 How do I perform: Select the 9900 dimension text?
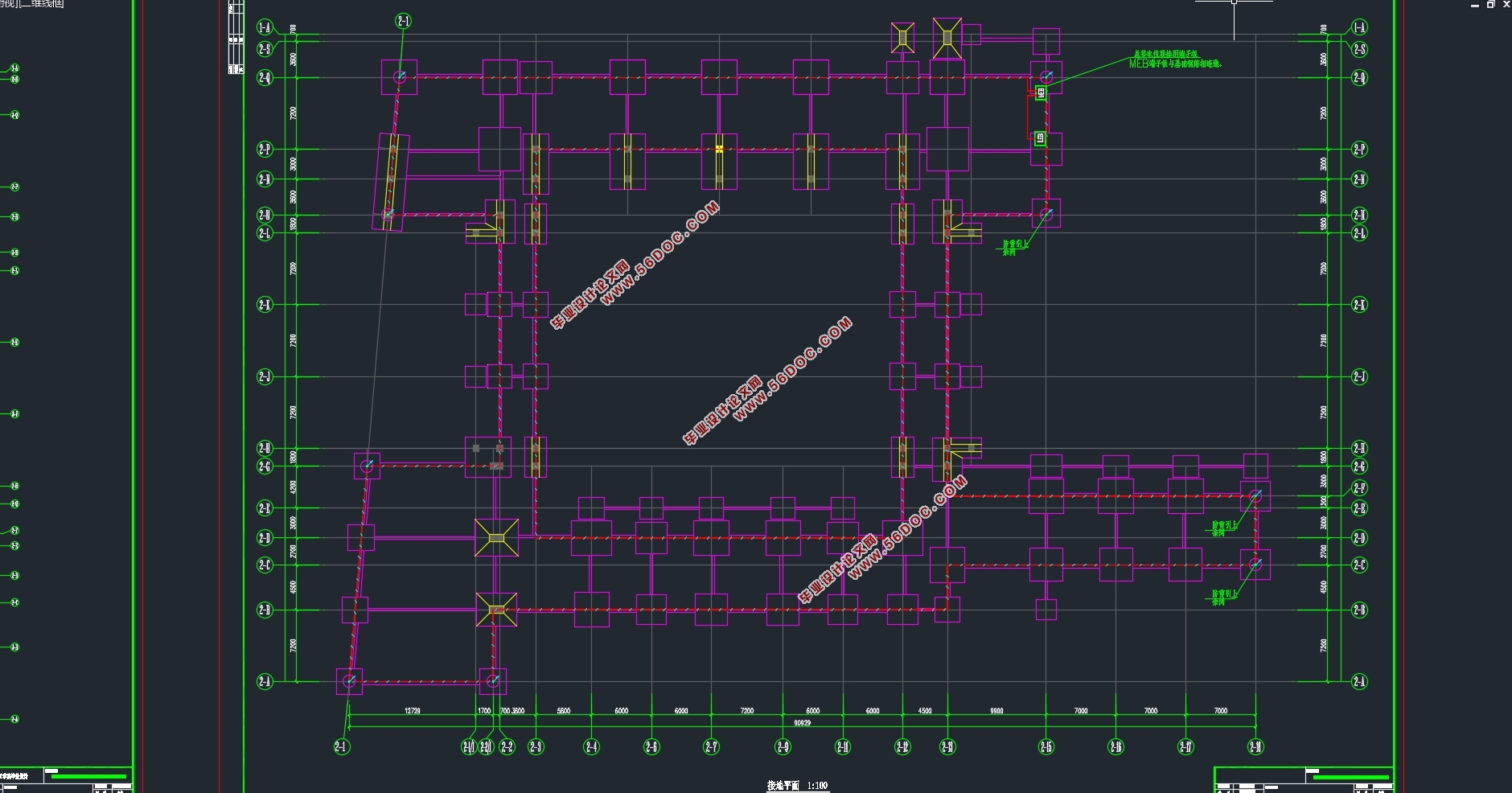tap(996, 711)
